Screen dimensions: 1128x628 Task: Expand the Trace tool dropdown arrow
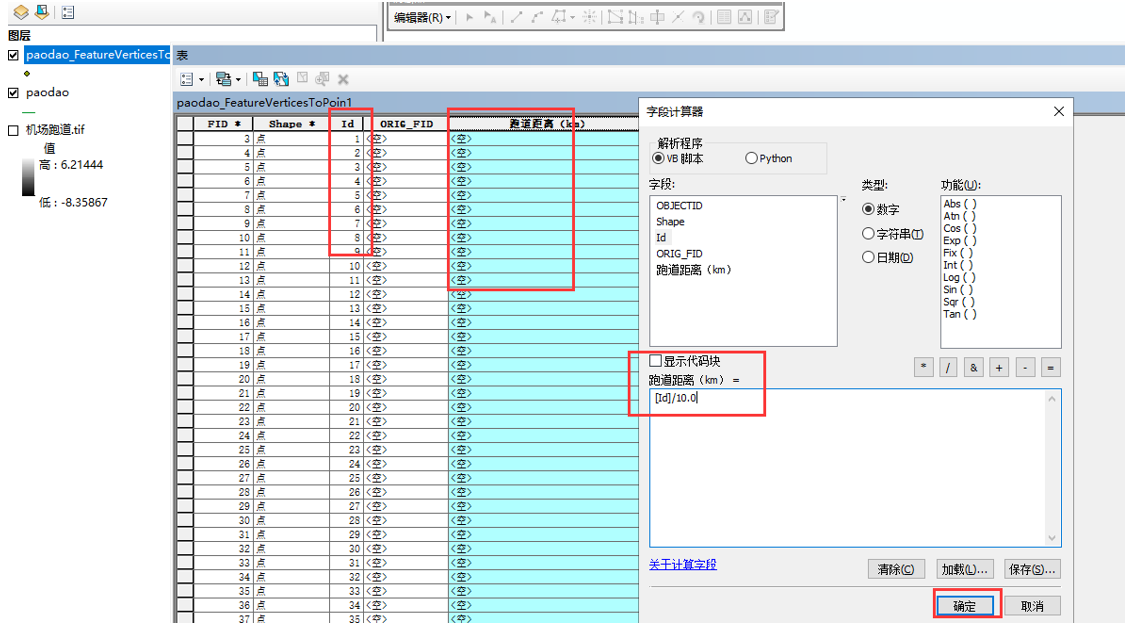(572, 18)
